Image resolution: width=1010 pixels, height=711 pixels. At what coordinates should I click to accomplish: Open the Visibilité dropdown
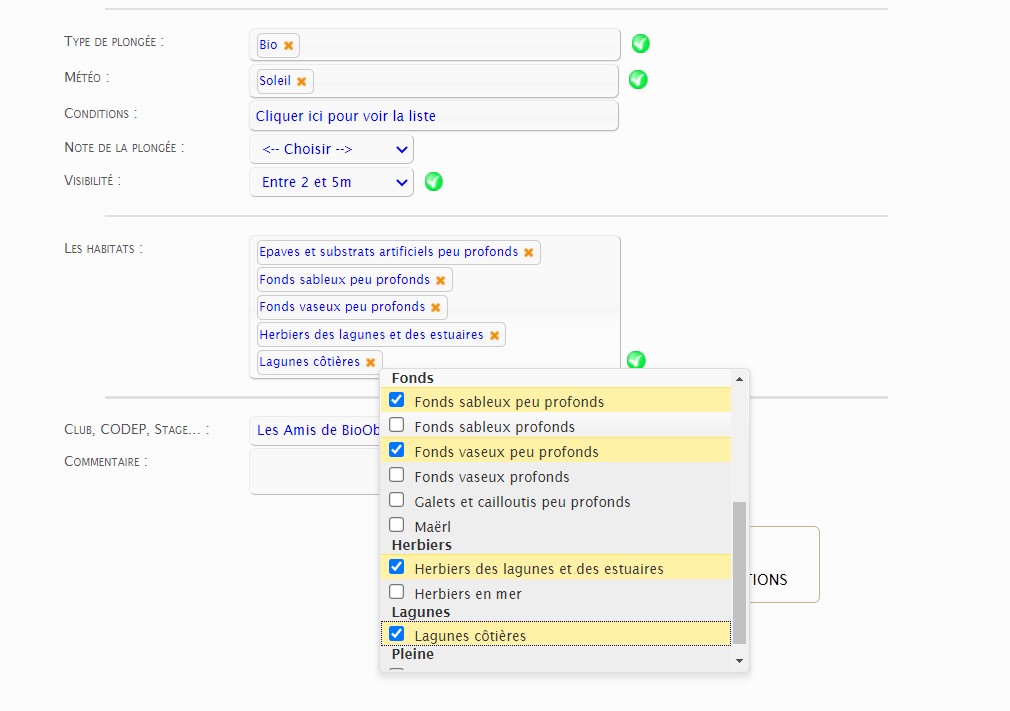coord(331,182)
